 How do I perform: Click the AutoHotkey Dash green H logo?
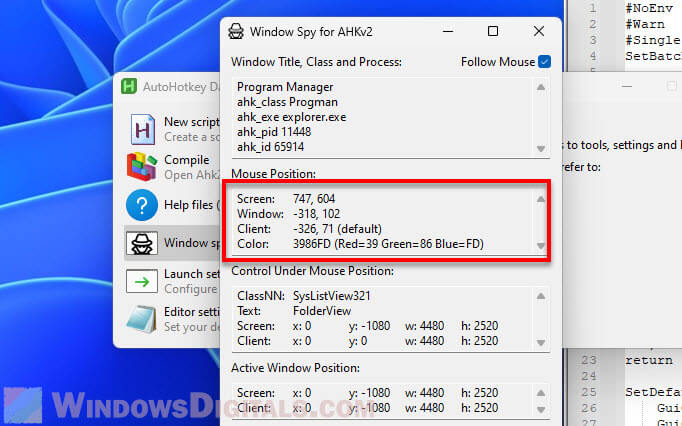click(129, 86)
